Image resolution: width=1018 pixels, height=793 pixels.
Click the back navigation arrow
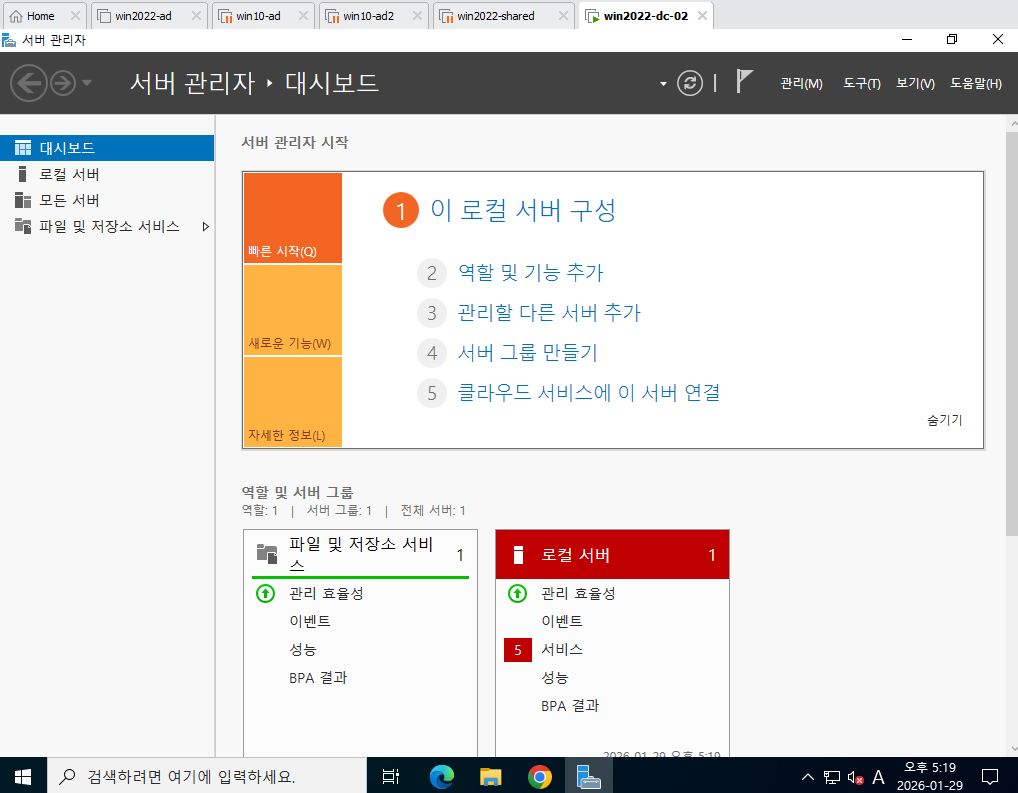click(29, 83)
